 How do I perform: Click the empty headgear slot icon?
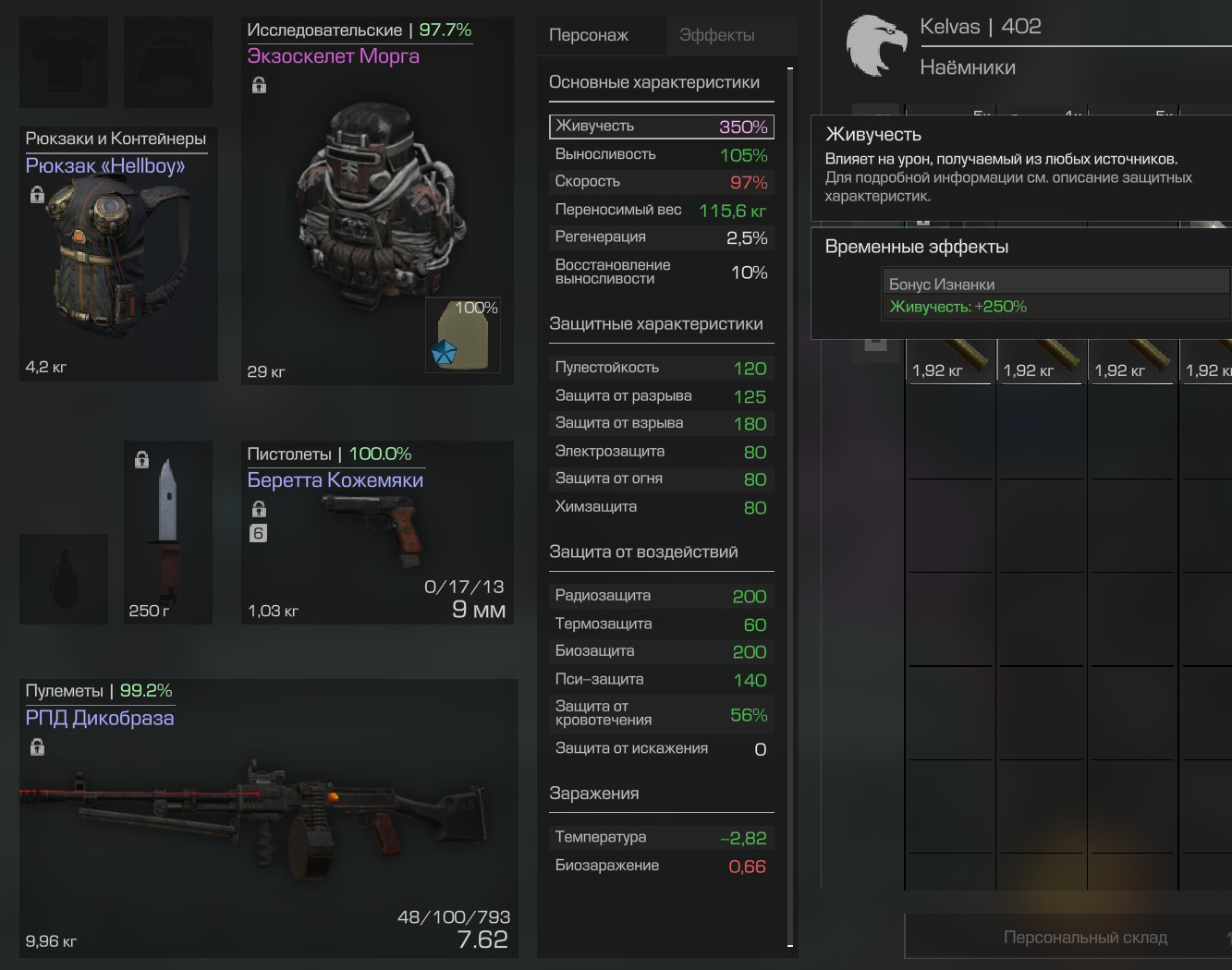coord(168,62)
